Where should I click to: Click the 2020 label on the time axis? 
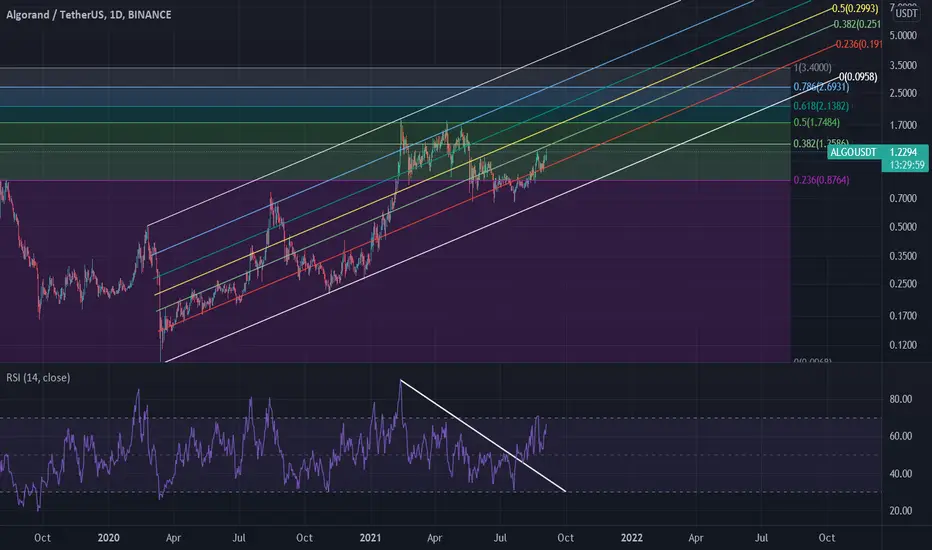pos(108,538)
